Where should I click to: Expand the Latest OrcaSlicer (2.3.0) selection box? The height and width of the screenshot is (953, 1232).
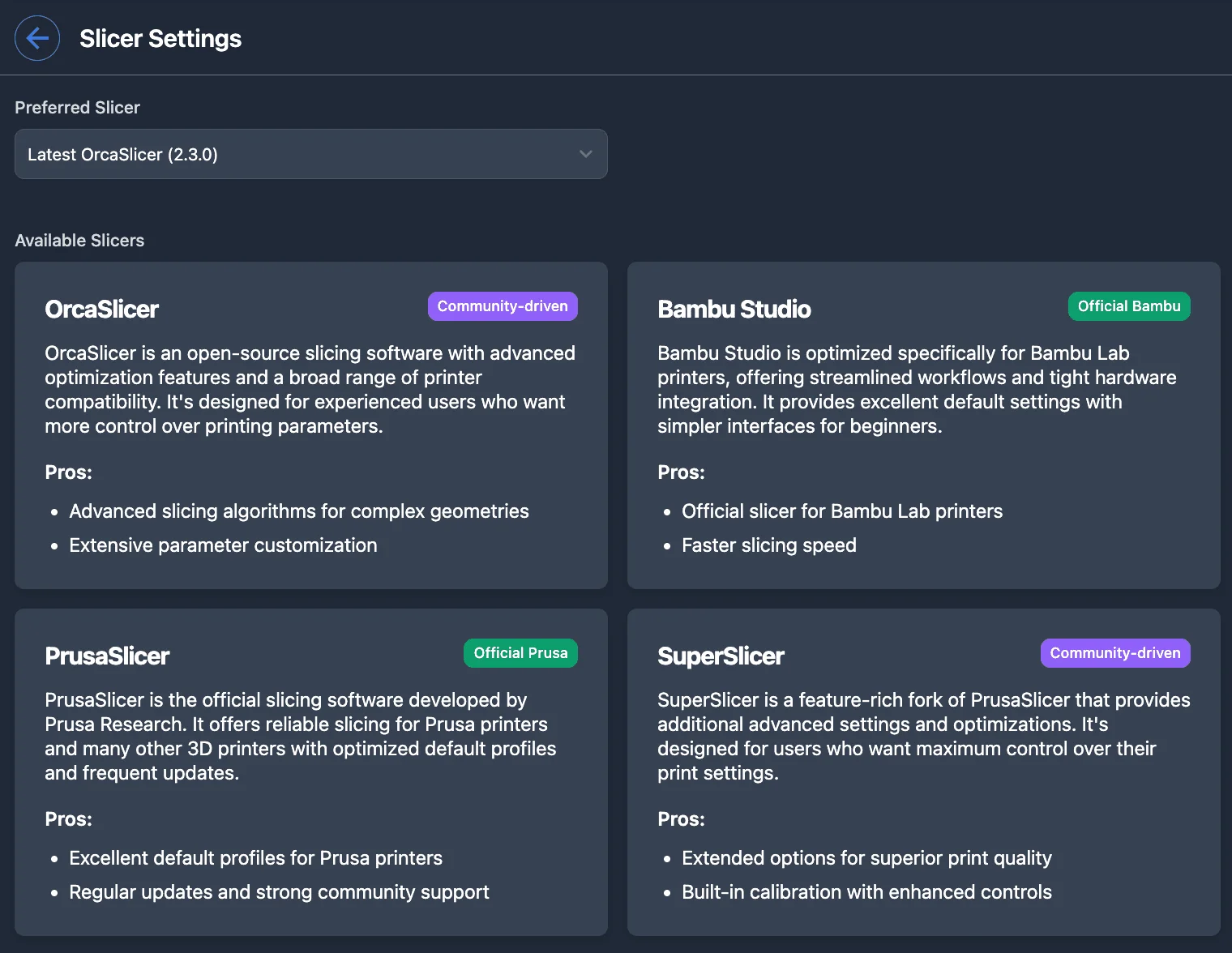tap(310, 154)
